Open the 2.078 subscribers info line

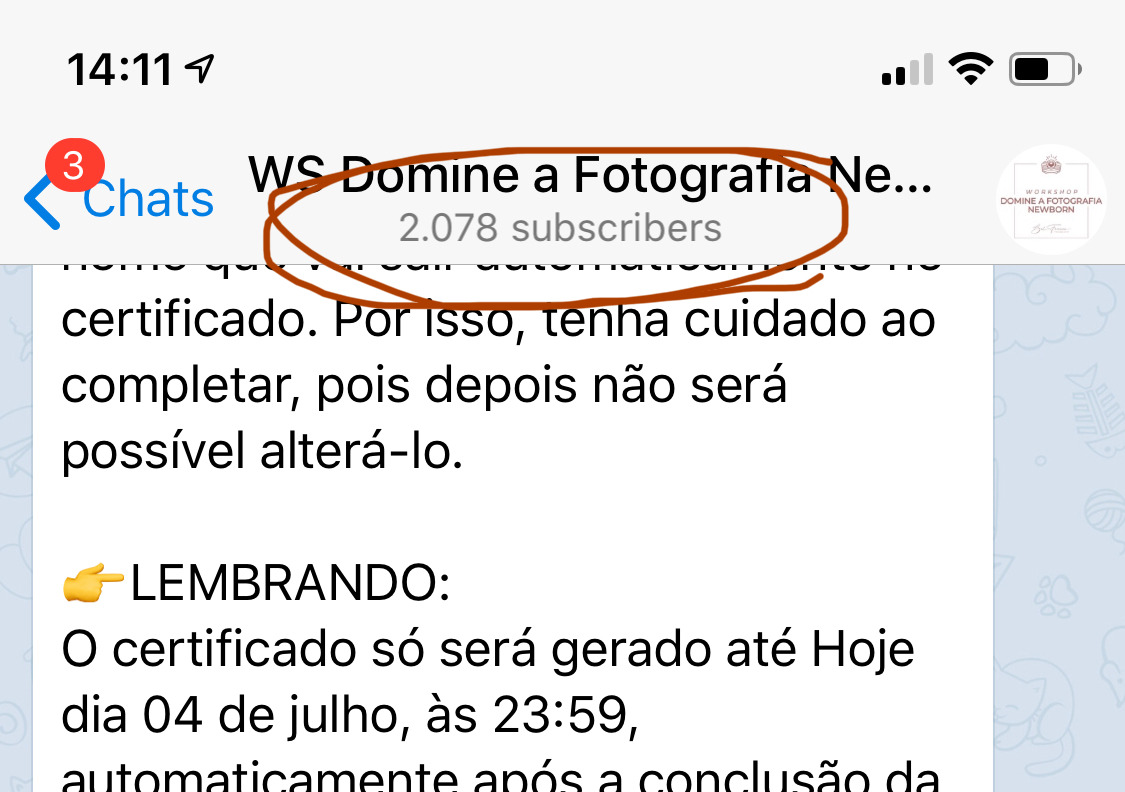tap(560, 228)
